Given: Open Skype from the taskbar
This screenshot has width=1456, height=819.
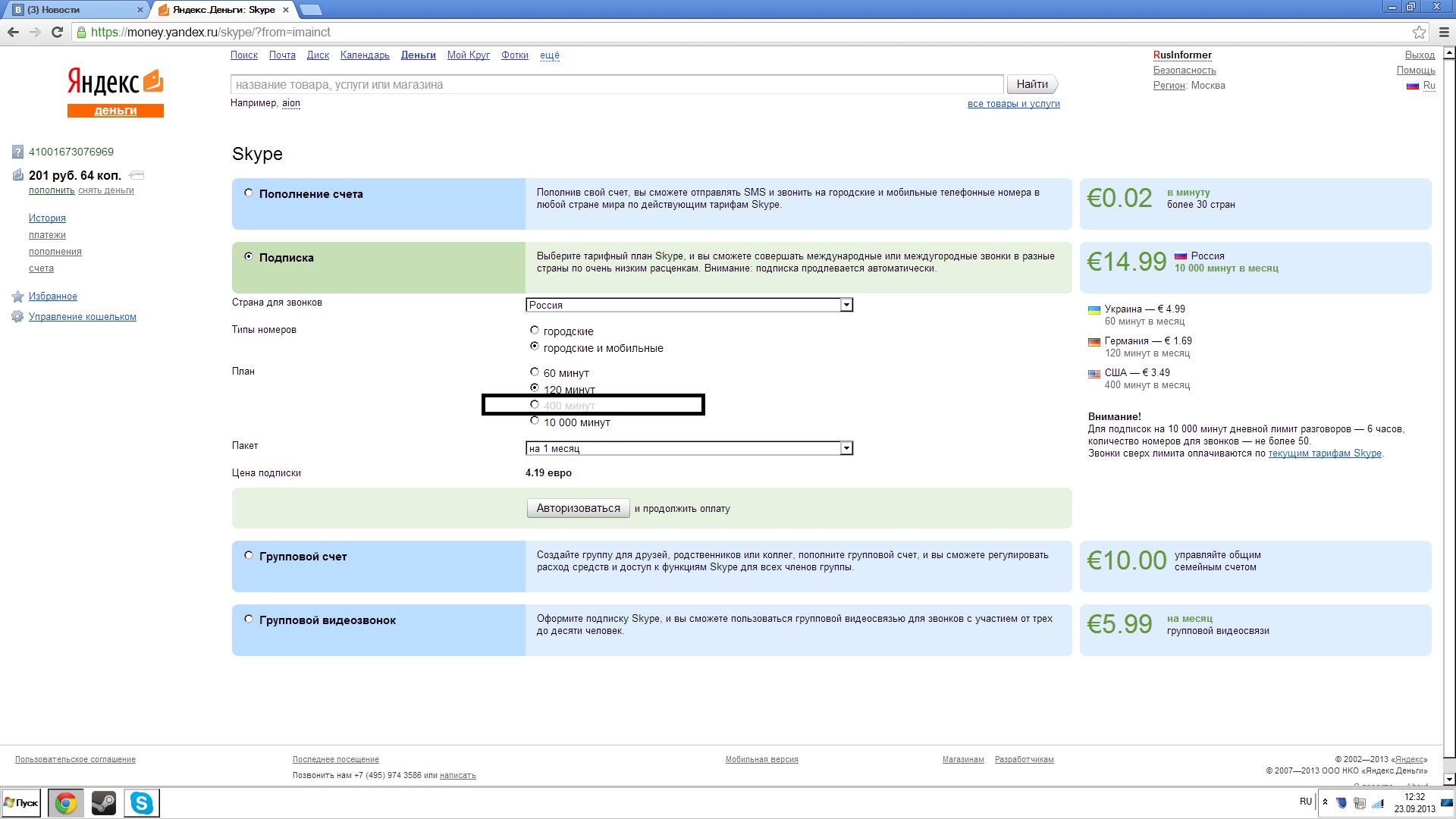Looking at the screenshot, I should coord(142,803).
